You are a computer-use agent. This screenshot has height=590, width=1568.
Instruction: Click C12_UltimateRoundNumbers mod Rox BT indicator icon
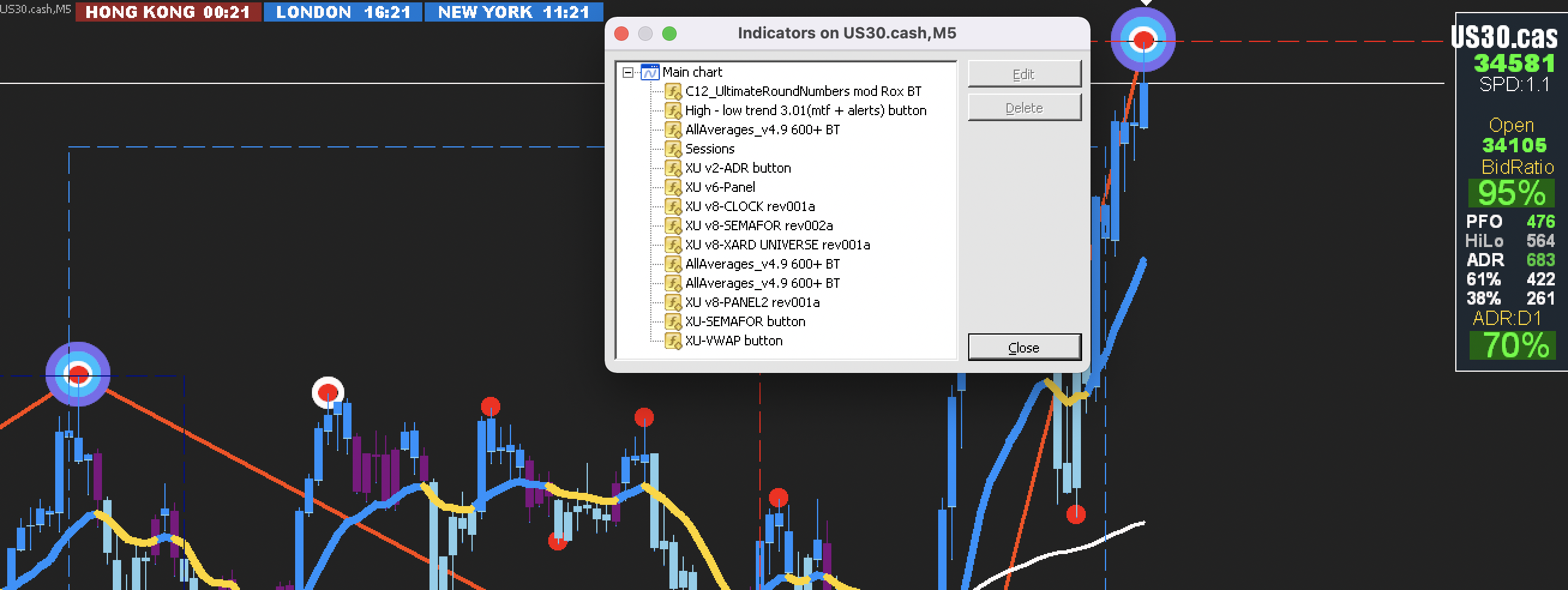(x=672, y=91)
